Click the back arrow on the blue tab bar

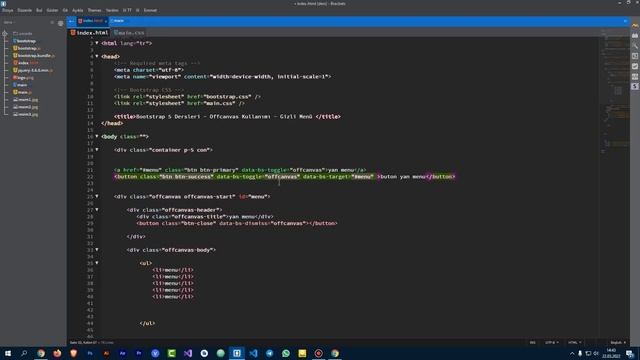[x=71, y=21]
